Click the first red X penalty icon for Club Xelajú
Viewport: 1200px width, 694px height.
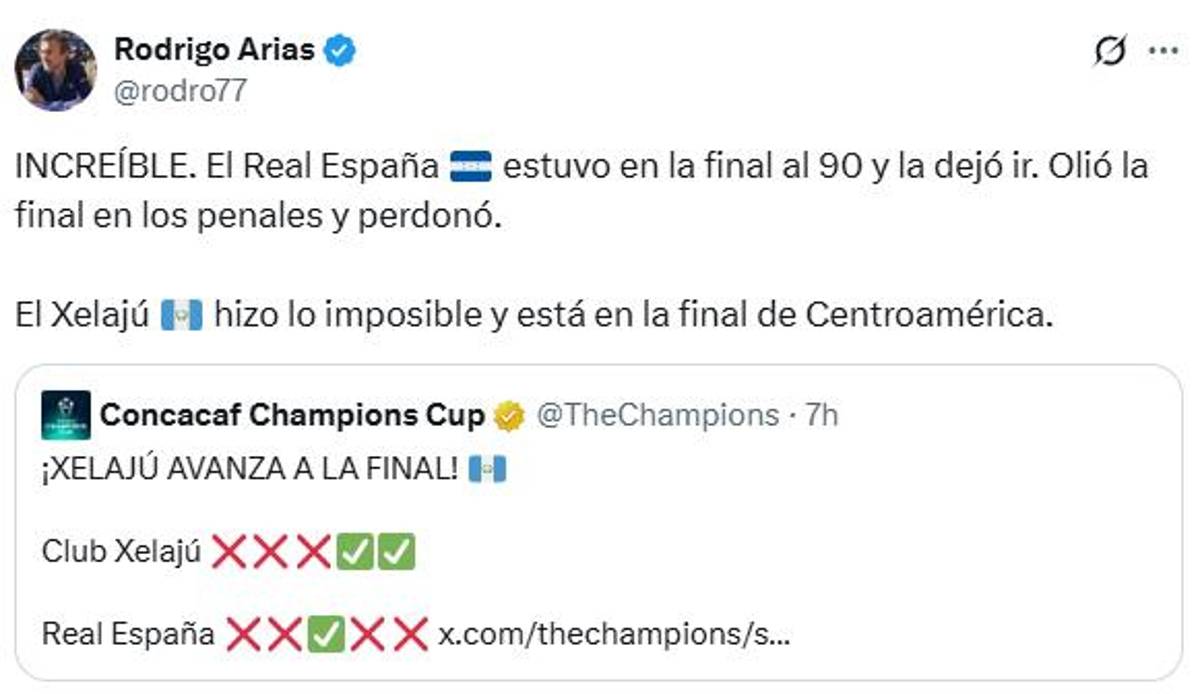[x=227, y=548]
